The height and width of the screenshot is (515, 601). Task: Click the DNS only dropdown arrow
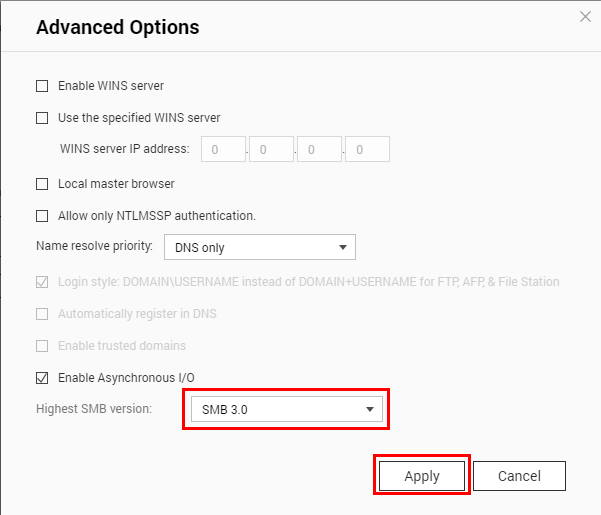[x=343, y=248]
